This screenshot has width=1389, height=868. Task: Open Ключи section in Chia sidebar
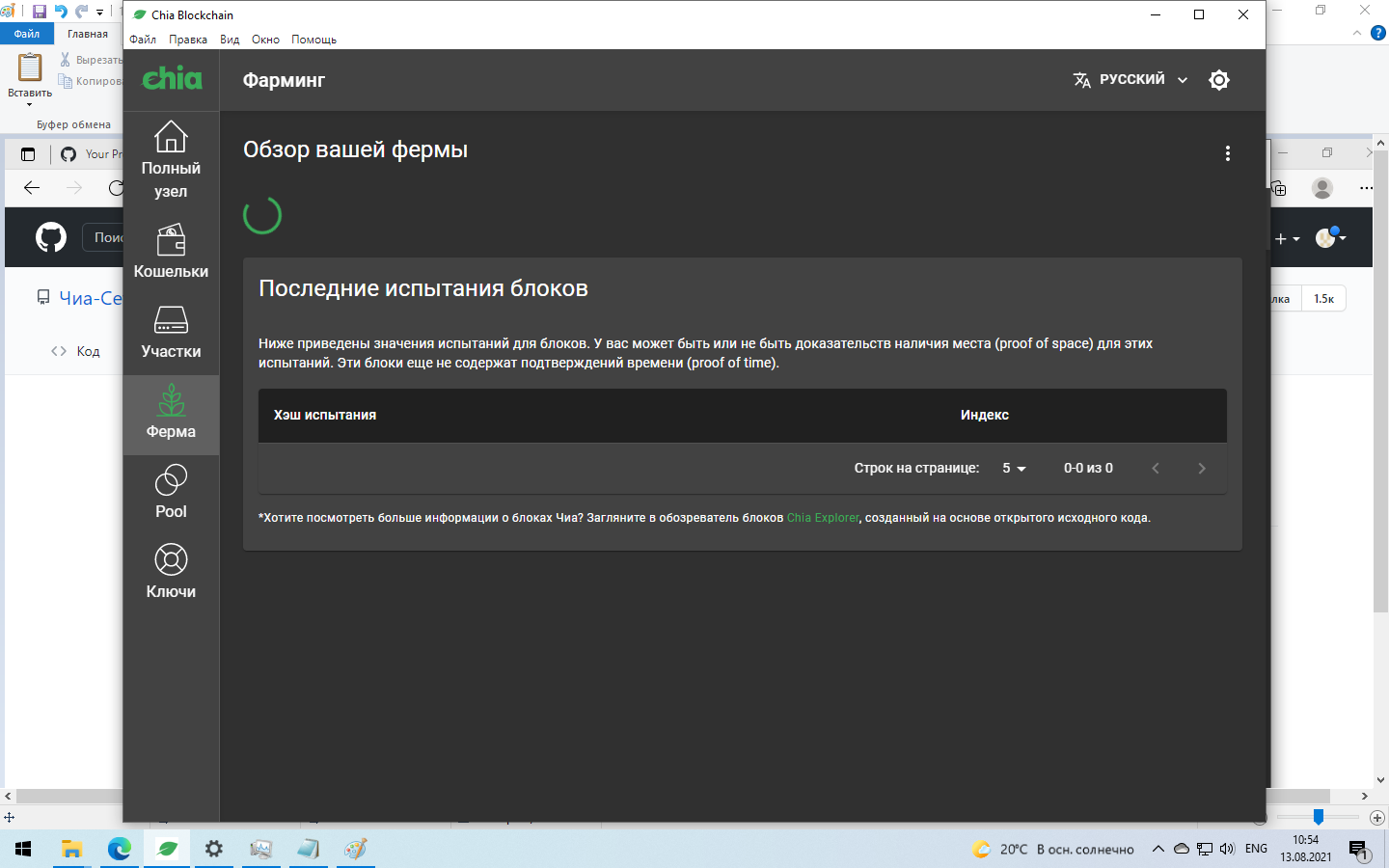pyautogui.click(x=171, y=572)
